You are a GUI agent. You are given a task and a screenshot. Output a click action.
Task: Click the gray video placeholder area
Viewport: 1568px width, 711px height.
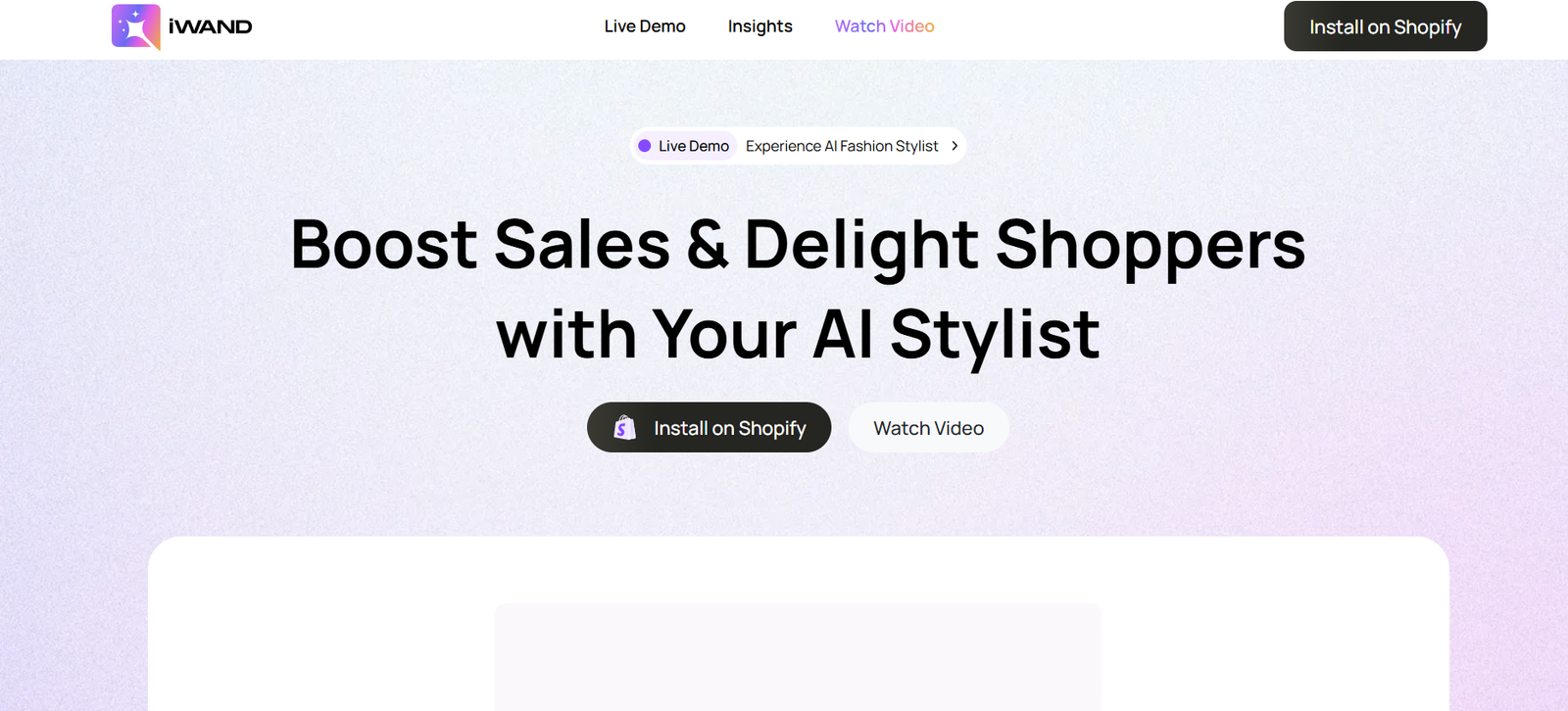pos(798,657)
